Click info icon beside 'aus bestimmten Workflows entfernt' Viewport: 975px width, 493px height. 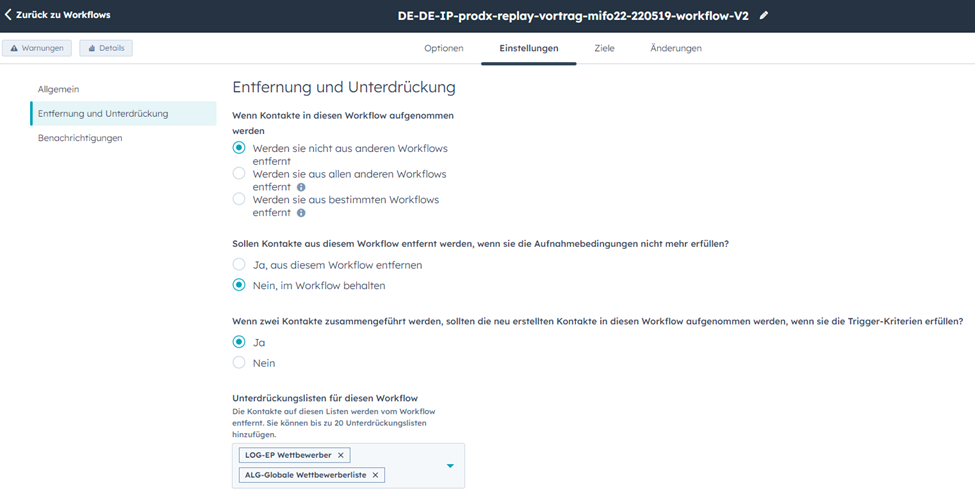coord(301,213)
